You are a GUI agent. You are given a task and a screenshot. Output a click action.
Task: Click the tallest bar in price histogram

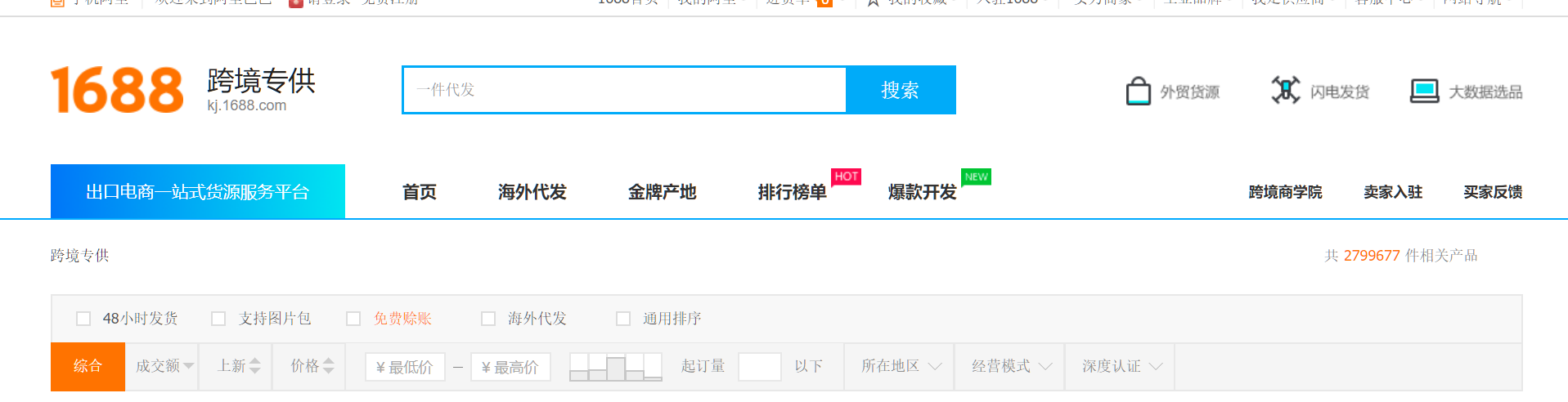point(616,368)
